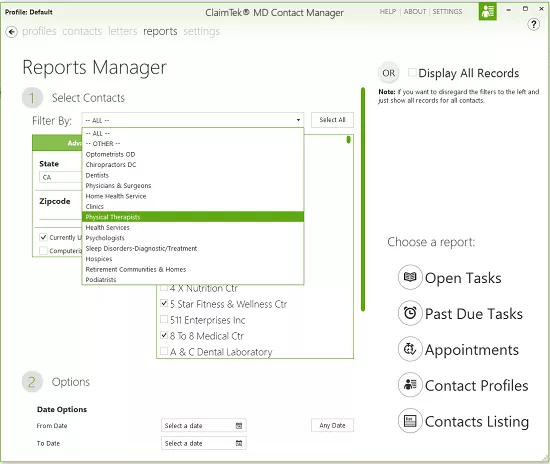Viewport: 550px width, 464px height.
Task: Click the Any Date button
Action: [x=332, y=425]
